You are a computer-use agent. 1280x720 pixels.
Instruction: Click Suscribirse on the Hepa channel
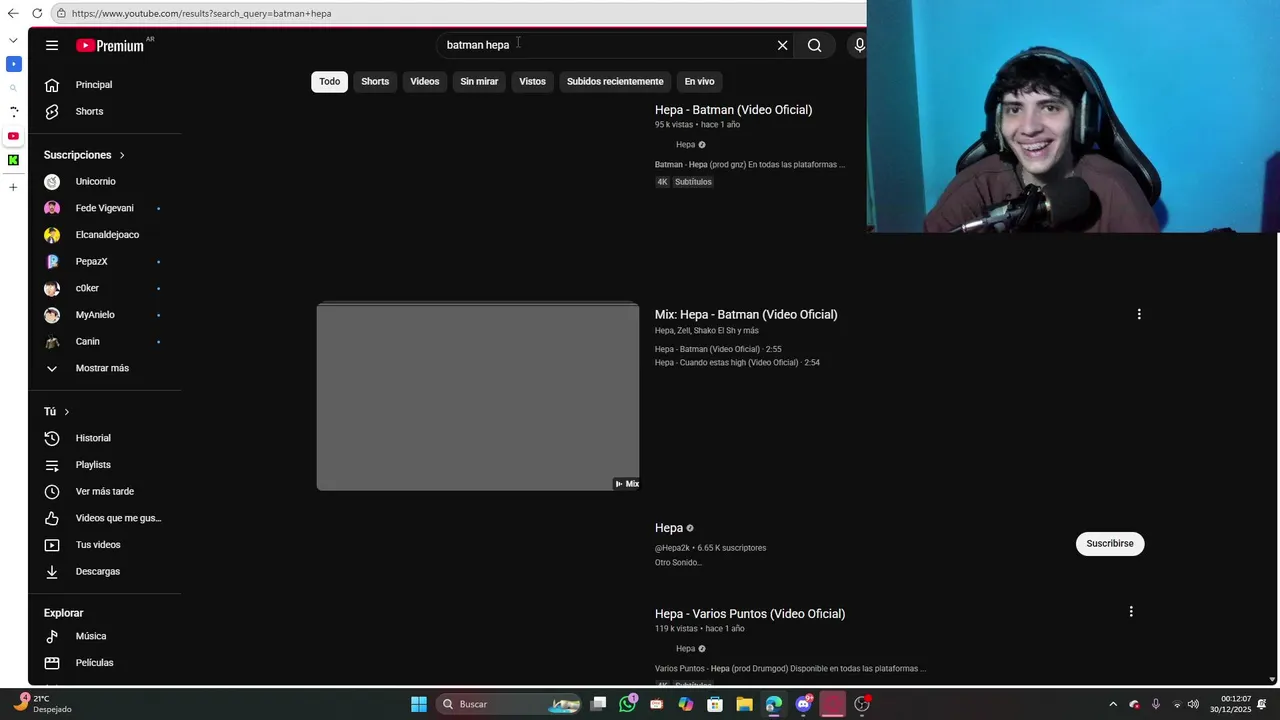pos(1110,543)
